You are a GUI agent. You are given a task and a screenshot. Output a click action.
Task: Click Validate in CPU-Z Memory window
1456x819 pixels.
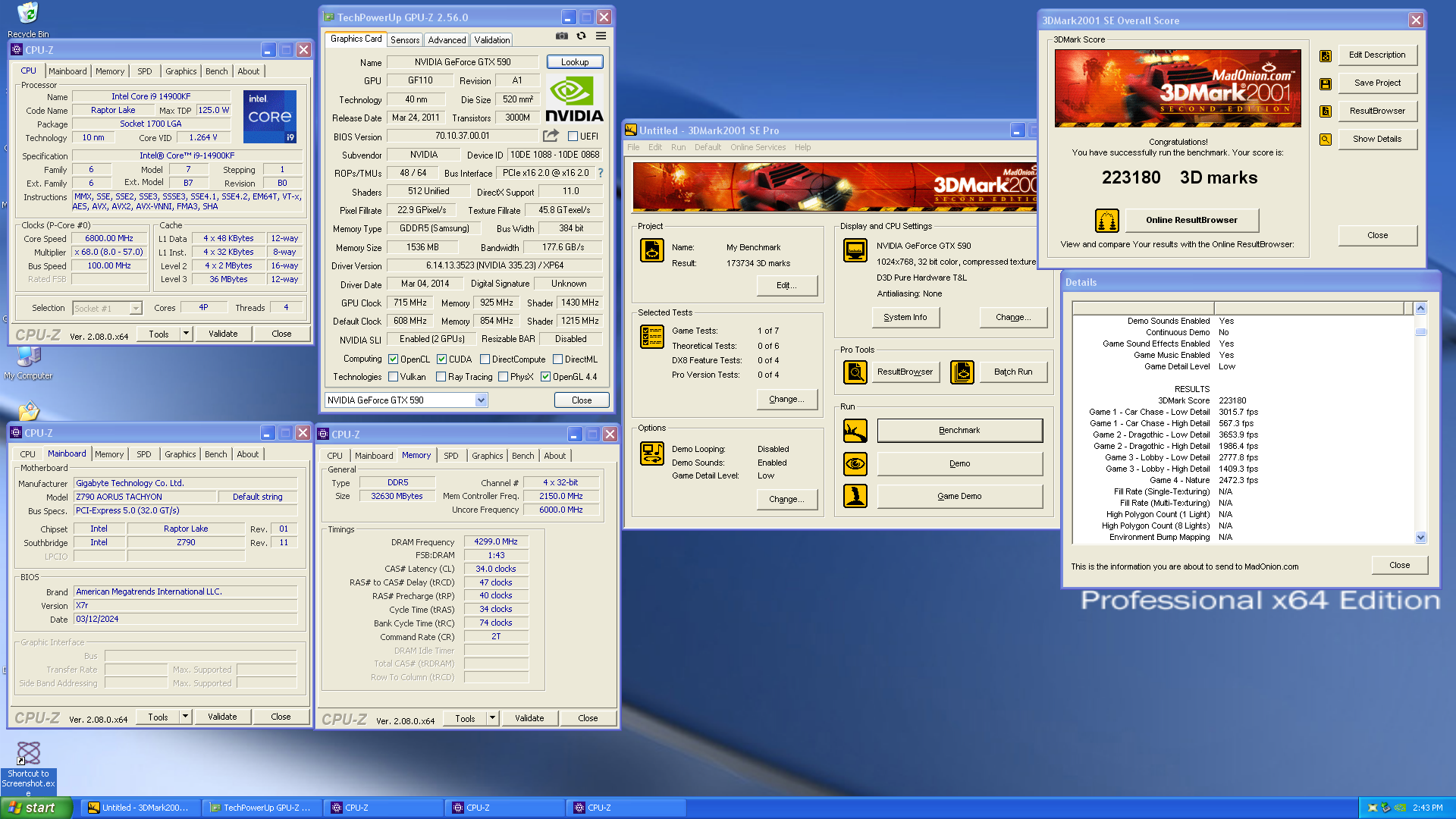[x=529, y=718]
